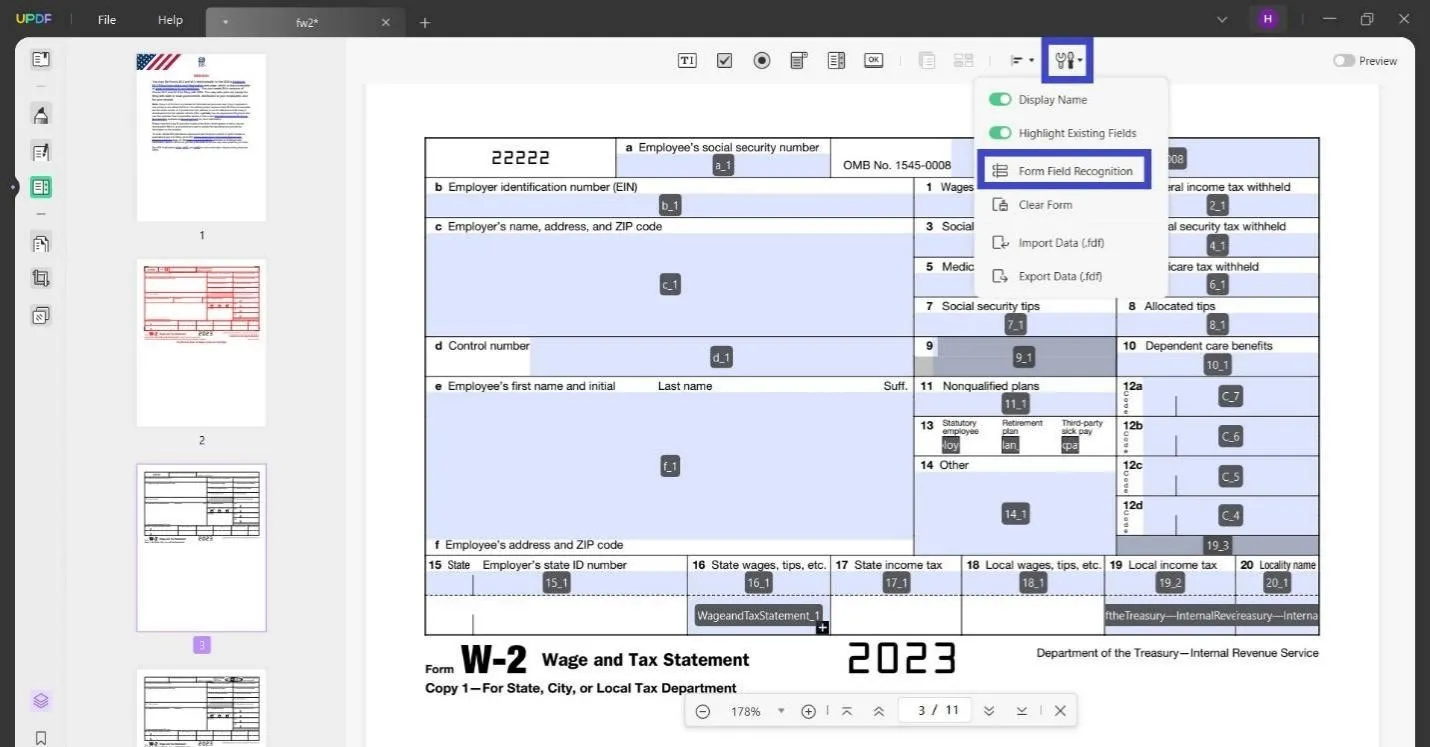The height and width of the screenshot is (747, 1430).
Task: Open the Layers panel icon
Action: click(41, 701)
